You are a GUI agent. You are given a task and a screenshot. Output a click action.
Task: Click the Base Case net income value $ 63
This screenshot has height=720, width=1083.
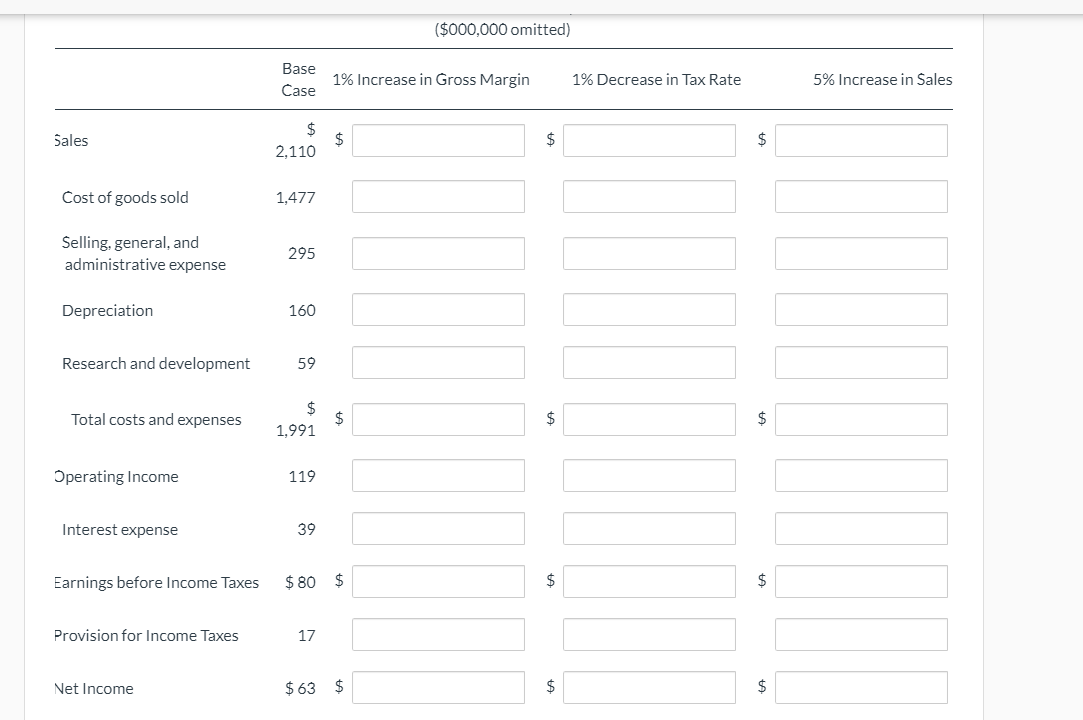300,688
